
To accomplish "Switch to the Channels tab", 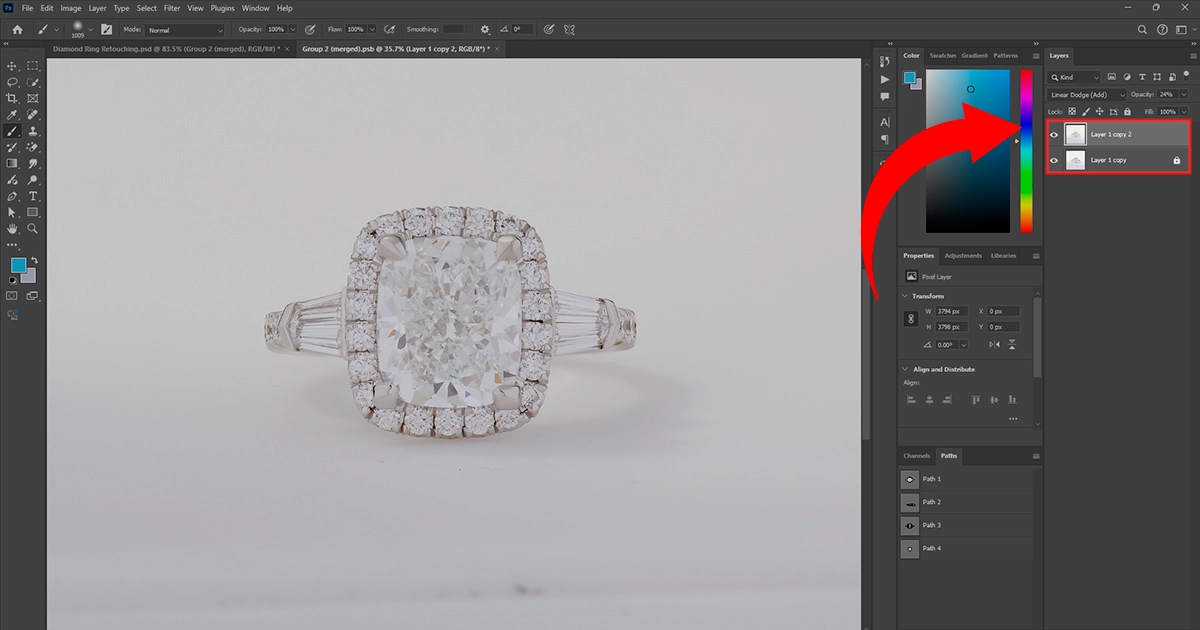I will click(x=916, y=456).
